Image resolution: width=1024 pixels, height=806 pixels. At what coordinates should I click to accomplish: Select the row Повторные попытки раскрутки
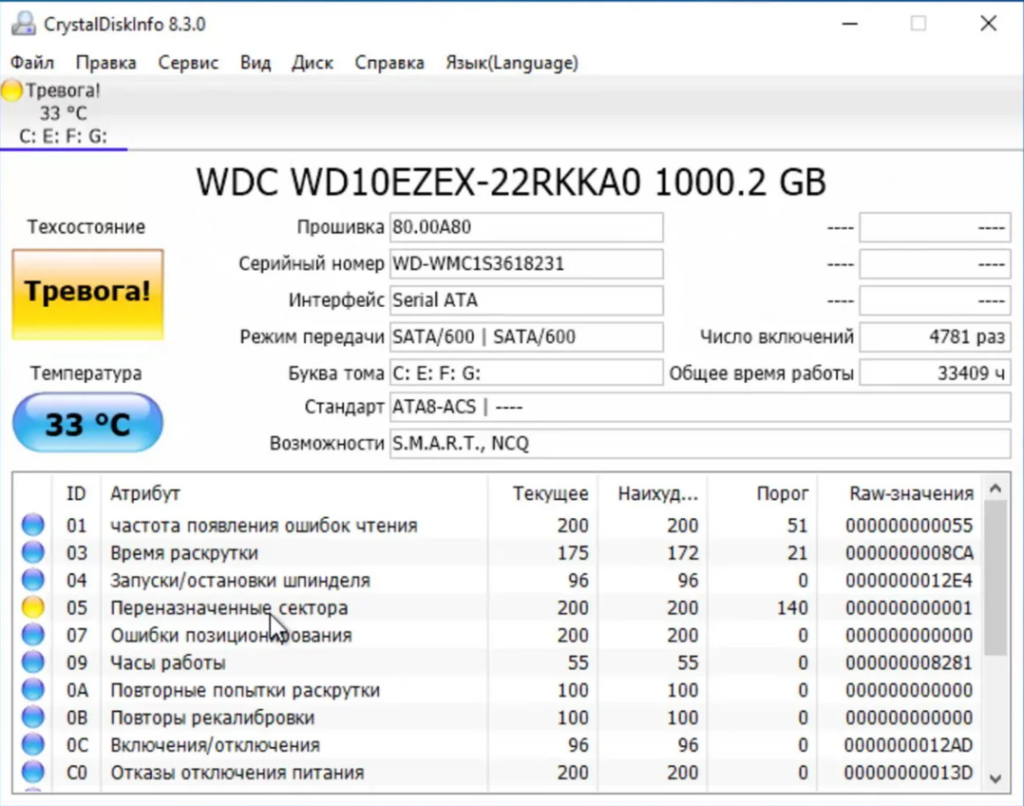pyautogui.click(x=499, y=690)
